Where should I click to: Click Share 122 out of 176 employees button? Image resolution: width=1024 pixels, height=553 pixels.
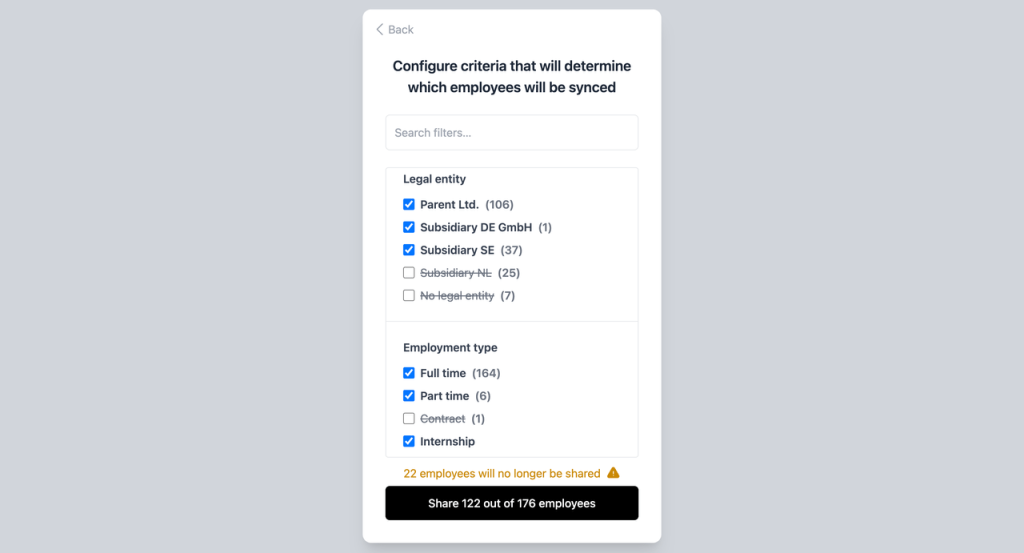[511, 503]
